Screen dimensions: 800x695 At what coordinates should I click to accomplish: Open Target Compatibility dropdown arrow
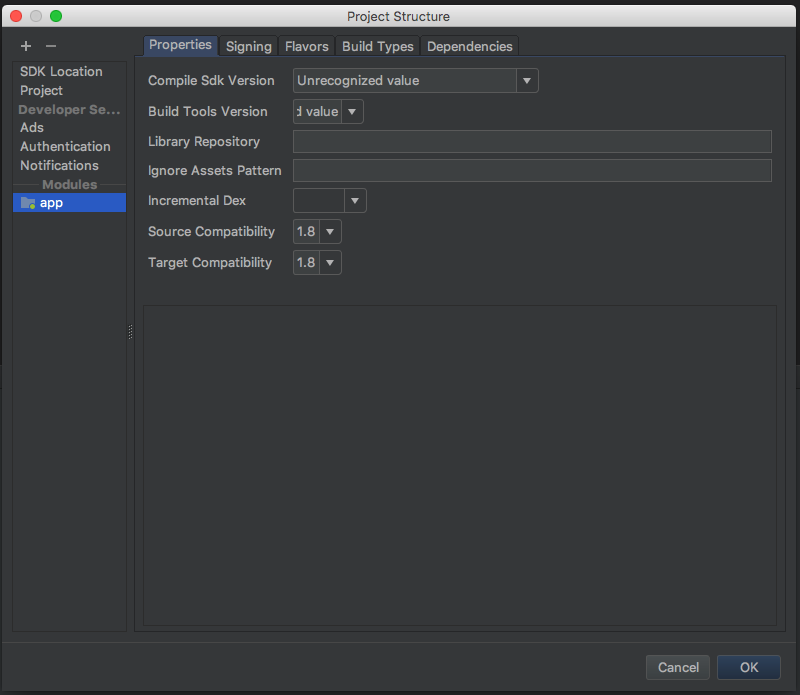[x=330, y=263]
